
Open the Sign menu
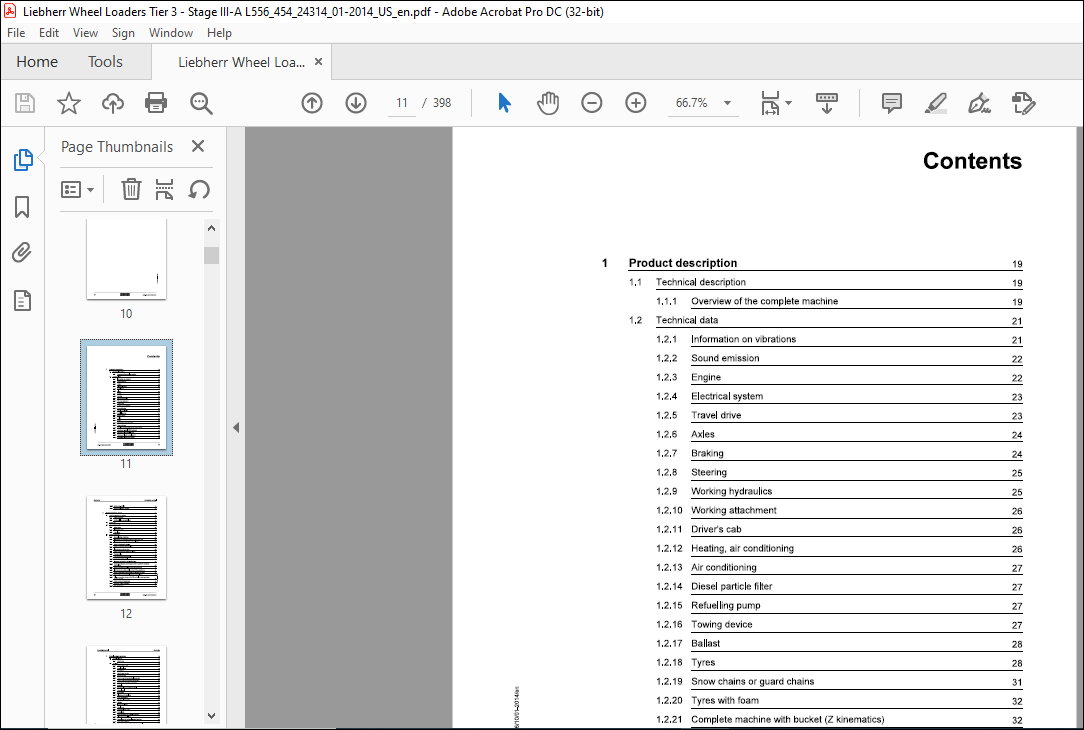coord(123,32)
